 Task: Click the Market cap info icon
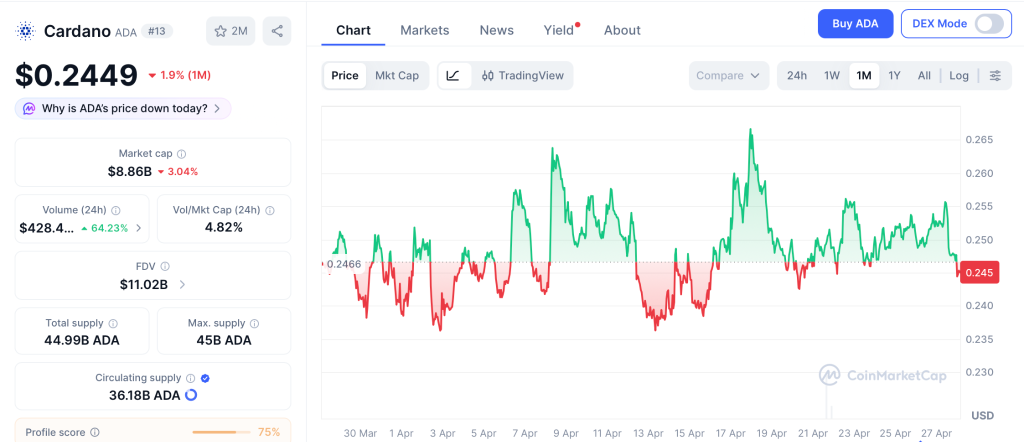tap(181, 154)
